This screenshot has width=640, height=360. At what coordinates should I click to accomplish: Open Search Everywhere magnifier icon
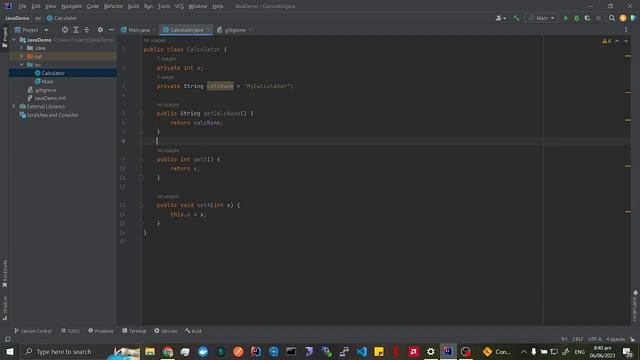612,18
